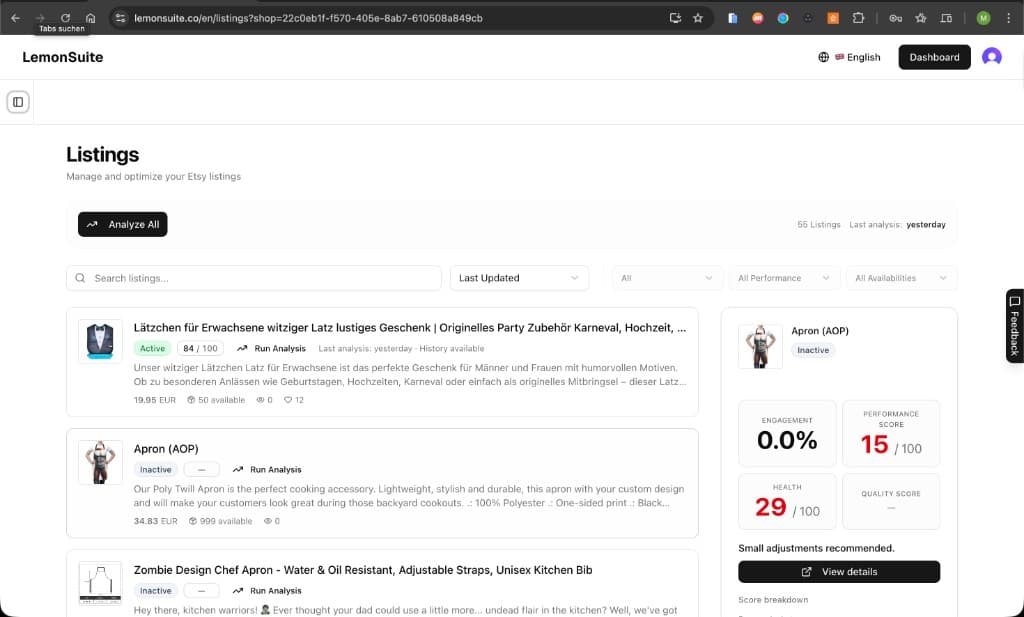
Task: Click '50 available' stock text
Action: click(x=221, y=400)
